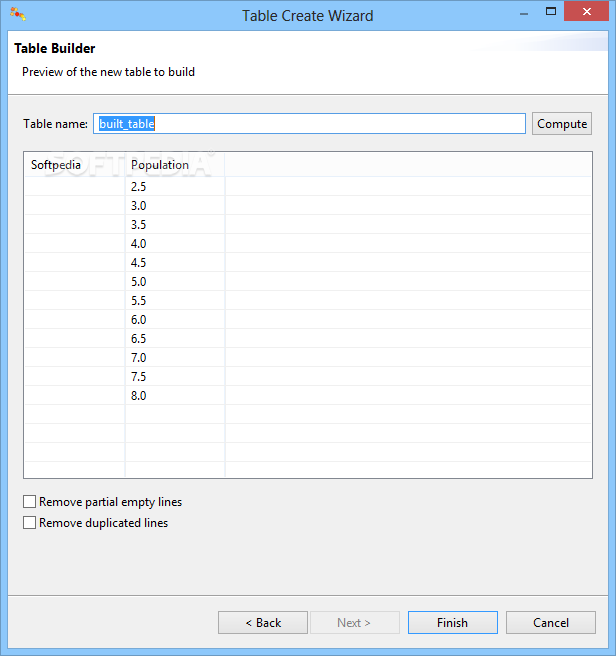
Task: Select the Population cell 6.5
Action: pos(175,338)
